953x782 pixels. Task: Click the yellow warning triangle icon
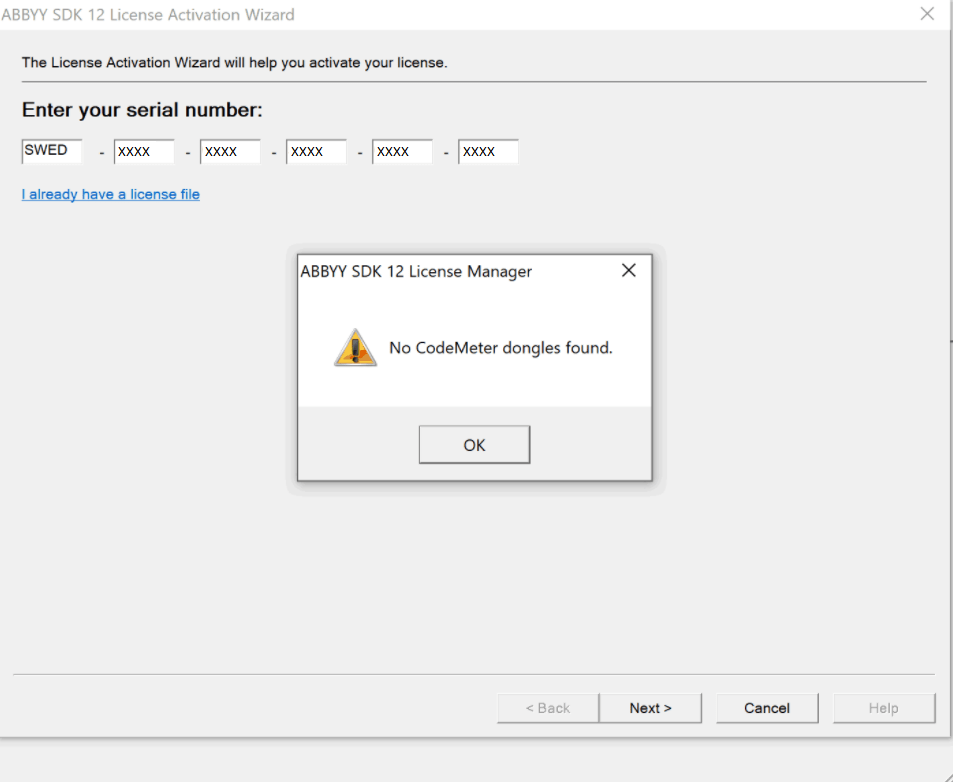[x=354, y=348]
